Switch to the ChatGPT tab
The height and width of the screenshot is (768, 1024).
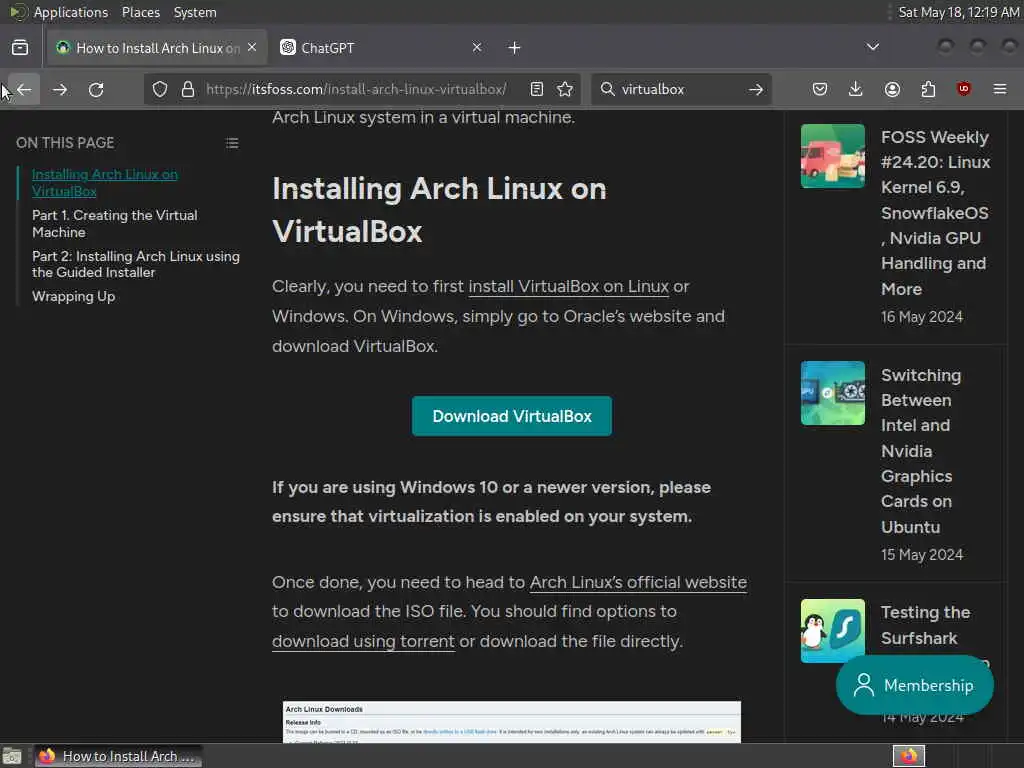[380, 48]
